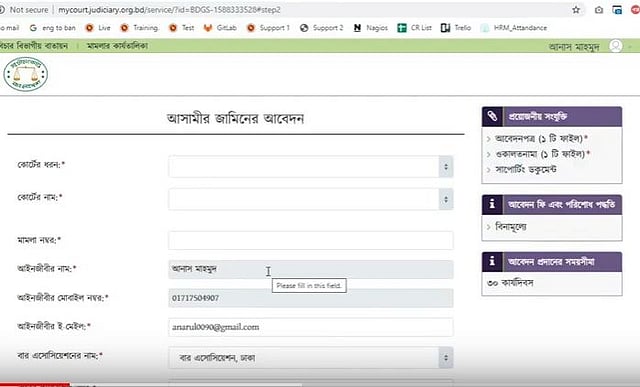The image size is (640, 387).
Task: Open the Nagios bookmark
Action: (371, 28)
